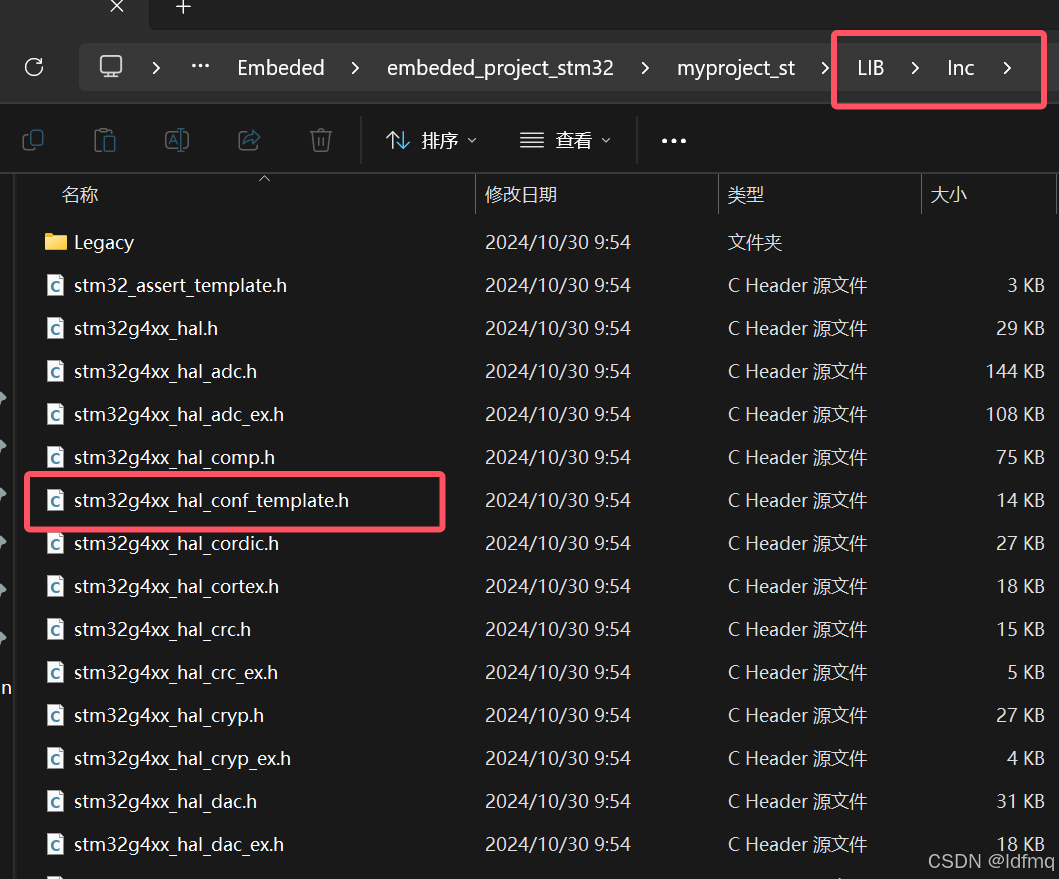Screen dimensions: 1059x879
Task: Open the 查看 (View) dropdown
Action: coord(564,140)
